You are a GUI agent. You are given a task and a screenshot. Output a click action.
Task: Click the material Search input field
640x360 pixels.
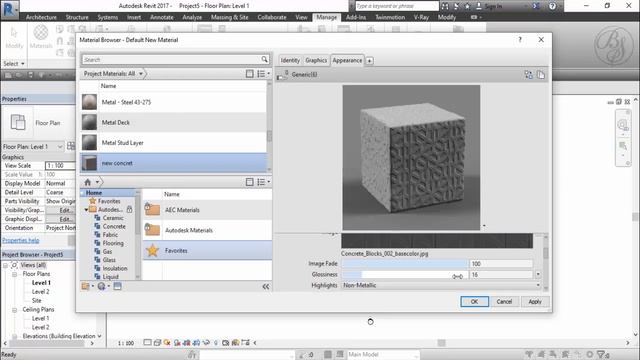click(171, 60)
